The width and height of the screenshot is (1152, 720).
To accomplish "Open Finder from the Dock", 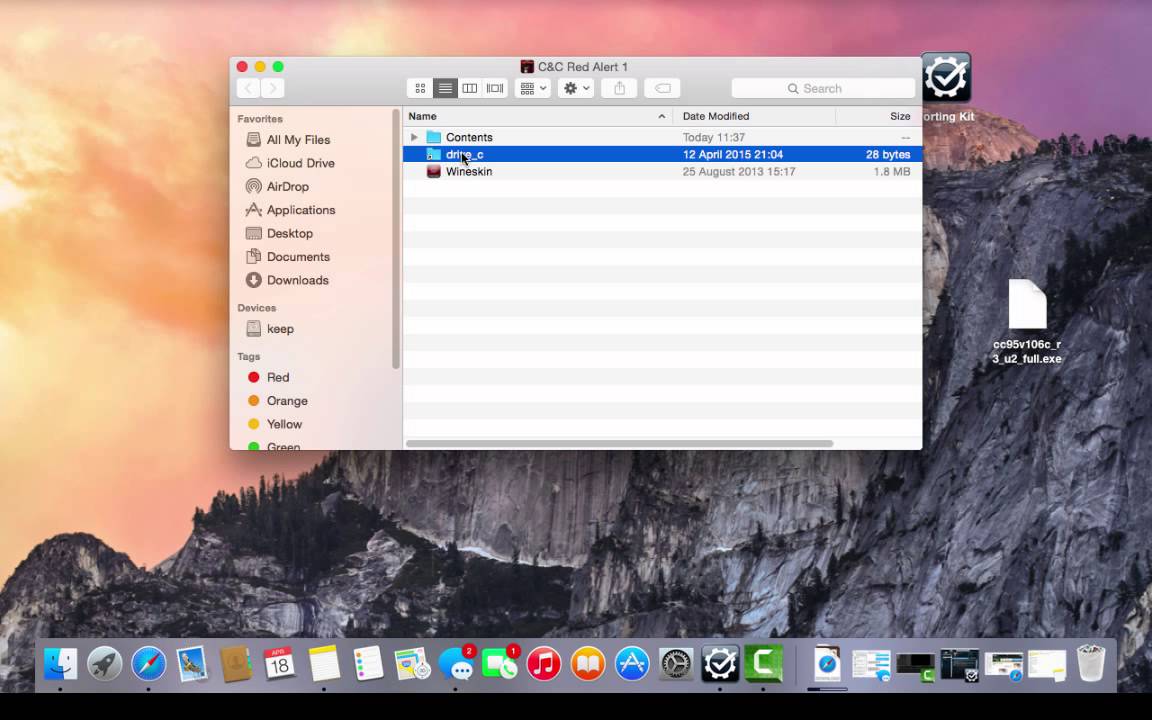I will click(60, 664).
